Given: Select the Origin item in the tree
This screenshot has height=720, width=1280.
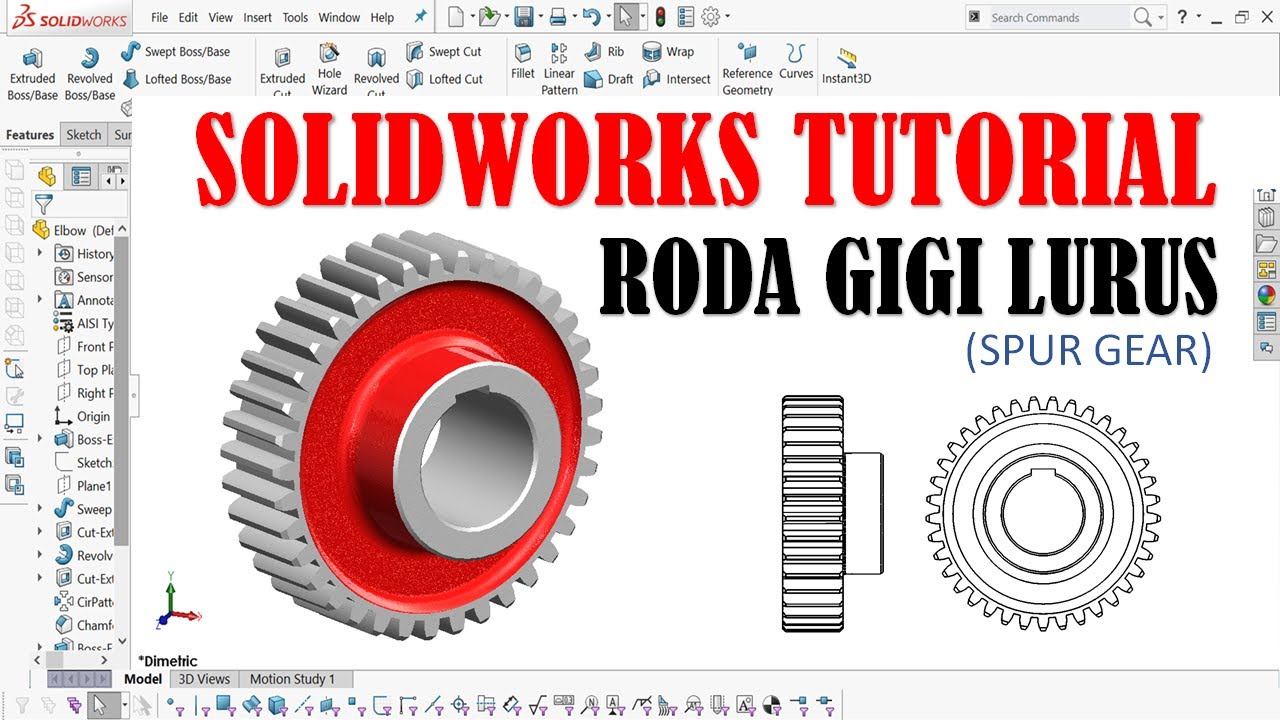Looking at the screenshot, I should [84, 416].
